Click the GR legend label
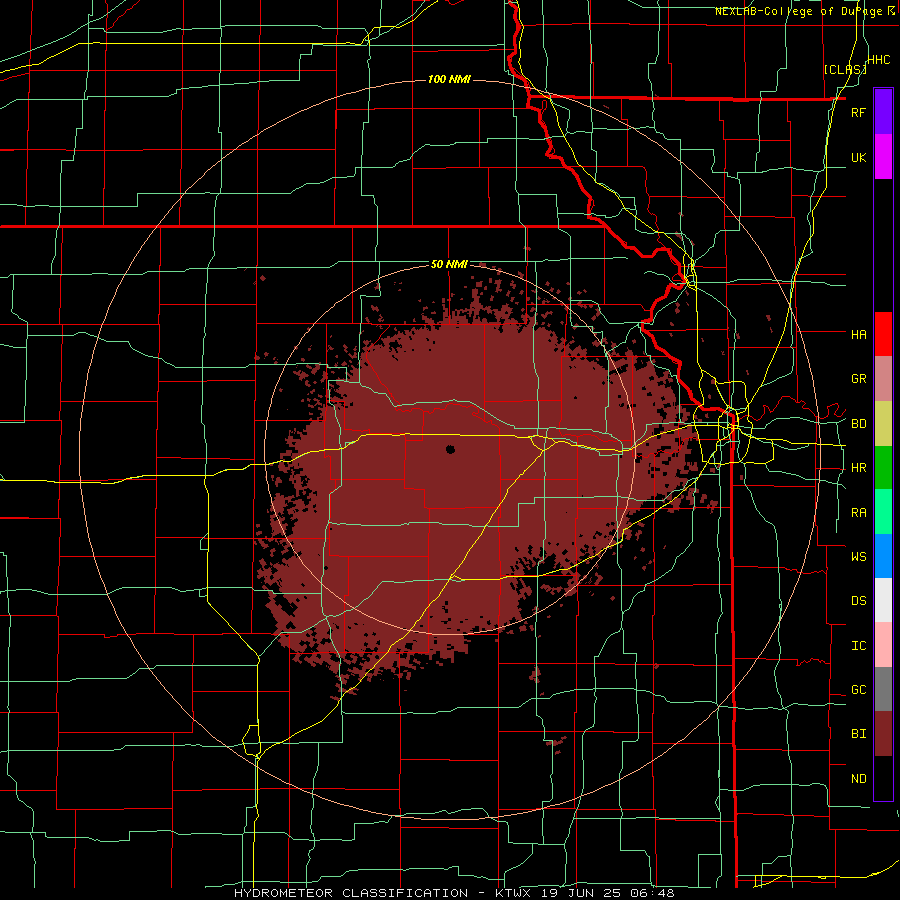This screenshot has width=900, height=900. coord(858,379)
